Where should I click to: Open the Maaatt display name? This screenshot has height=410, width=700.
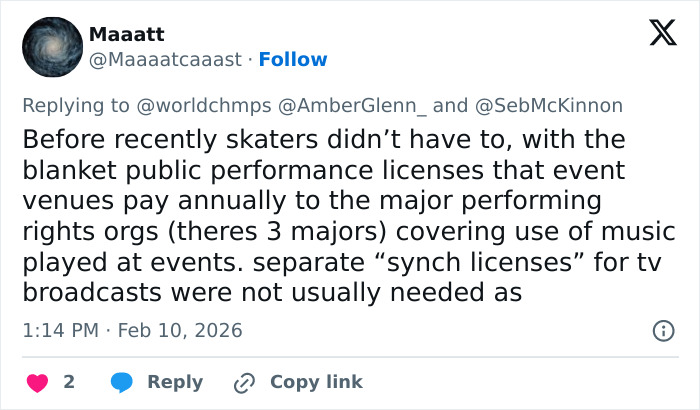[x=127, y=34]
